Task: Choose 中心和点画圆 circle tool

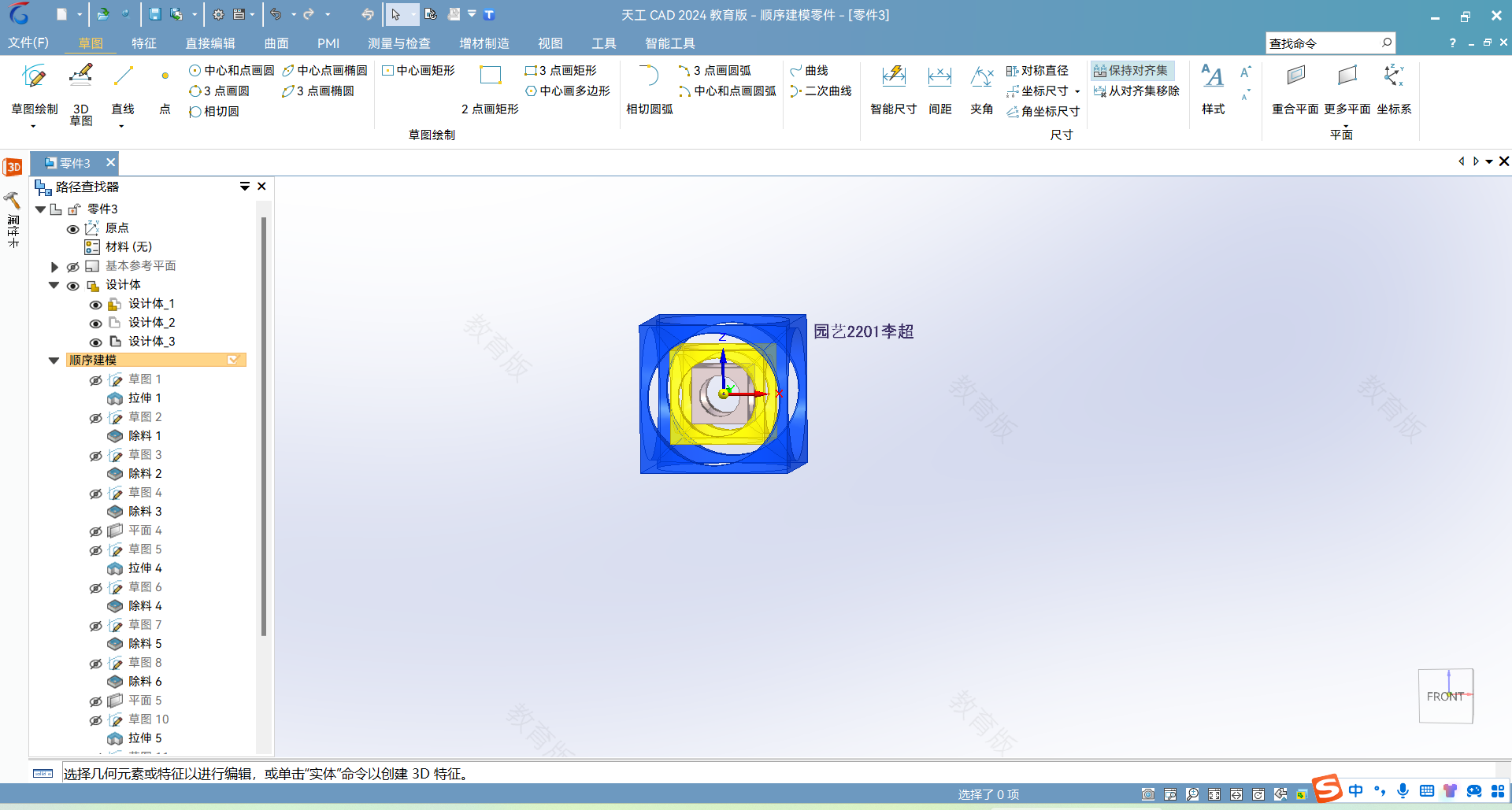Action: coord(232,71)
